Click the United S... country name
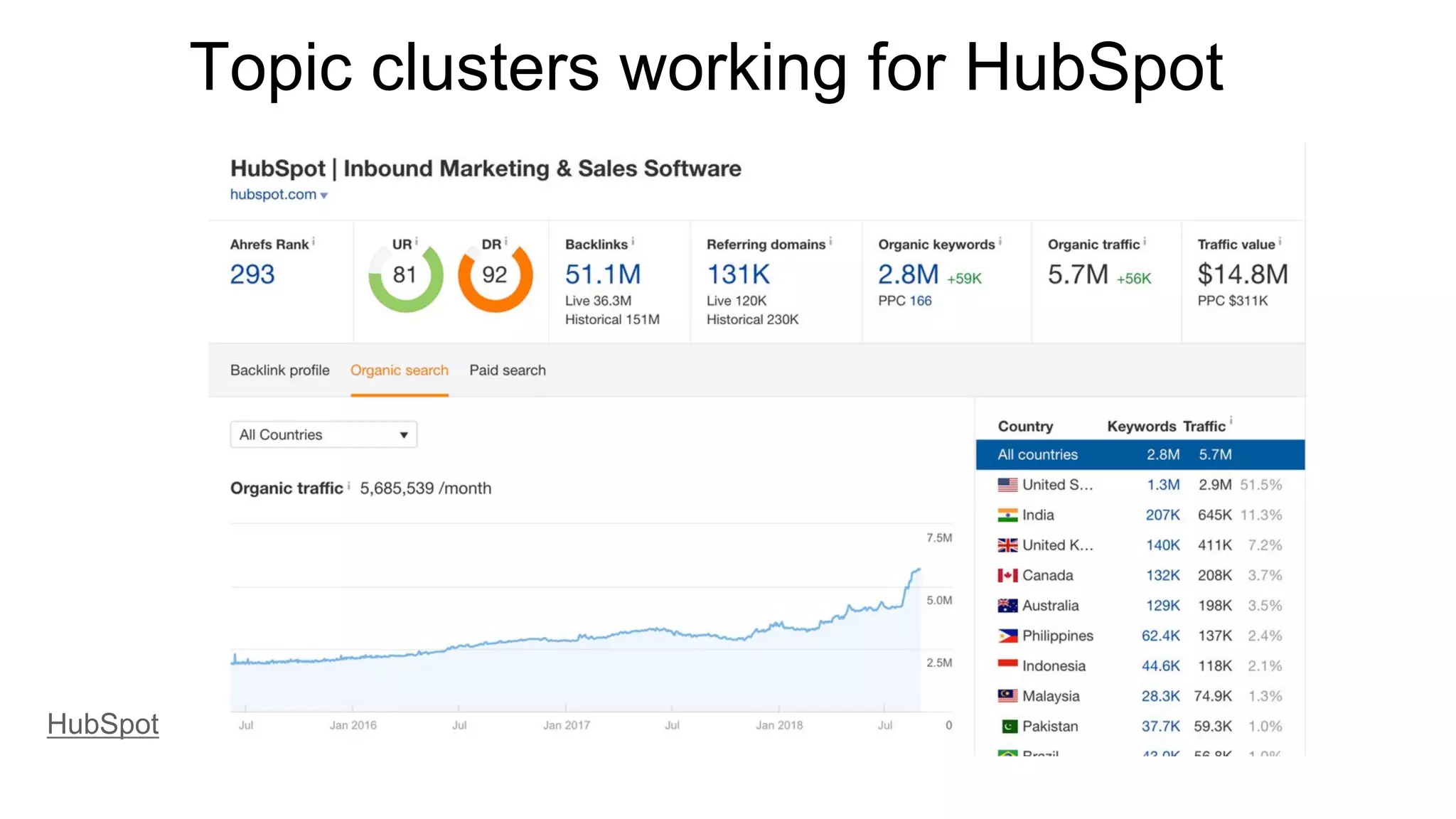 1058,485
